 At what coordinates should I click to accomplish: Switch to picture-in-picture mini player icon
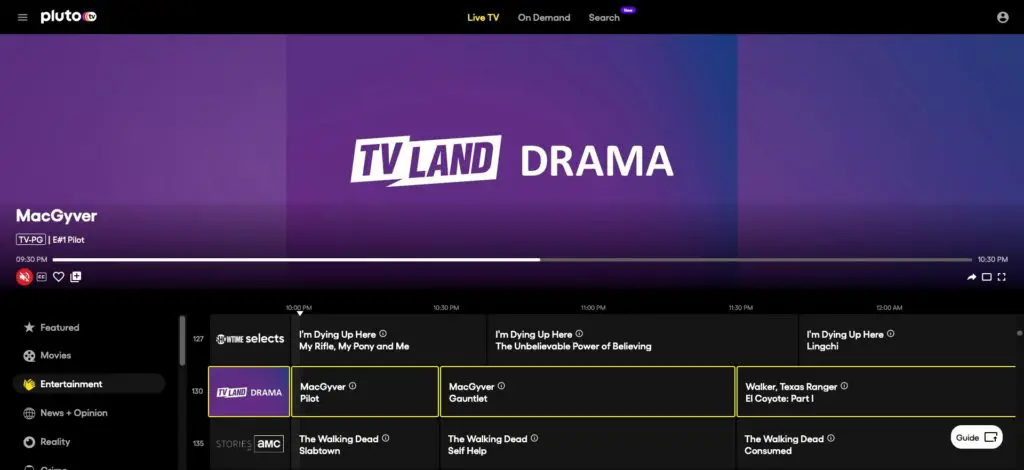point(987,277)
